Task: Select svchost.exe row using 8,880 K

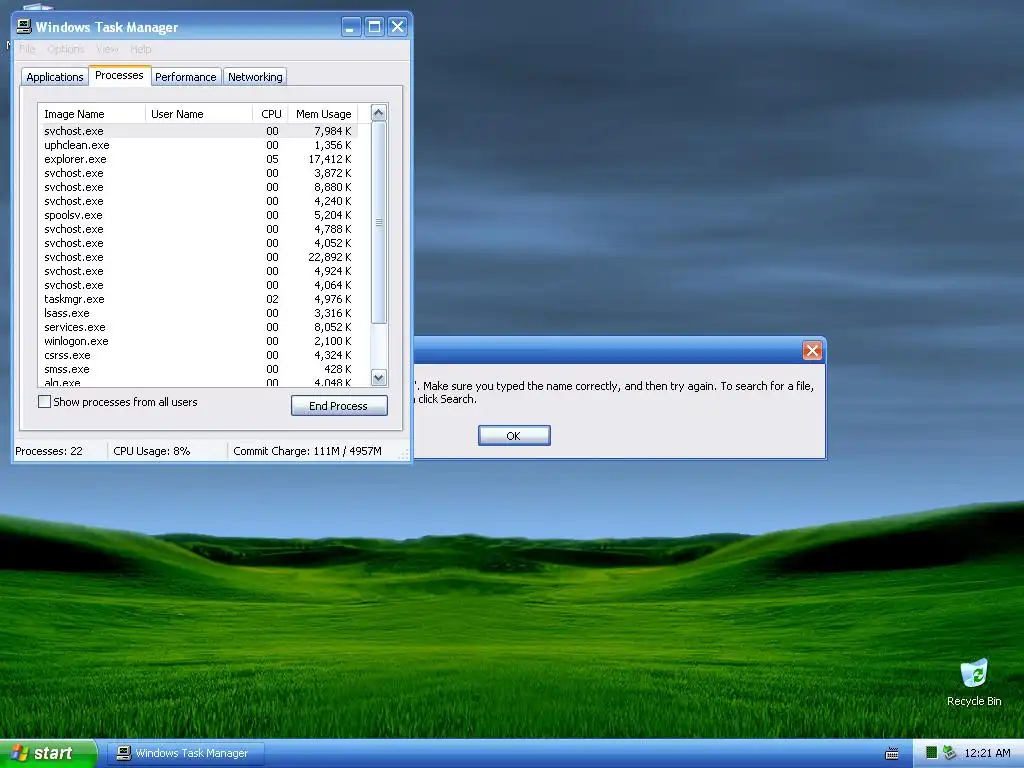Action: point(198,187)
